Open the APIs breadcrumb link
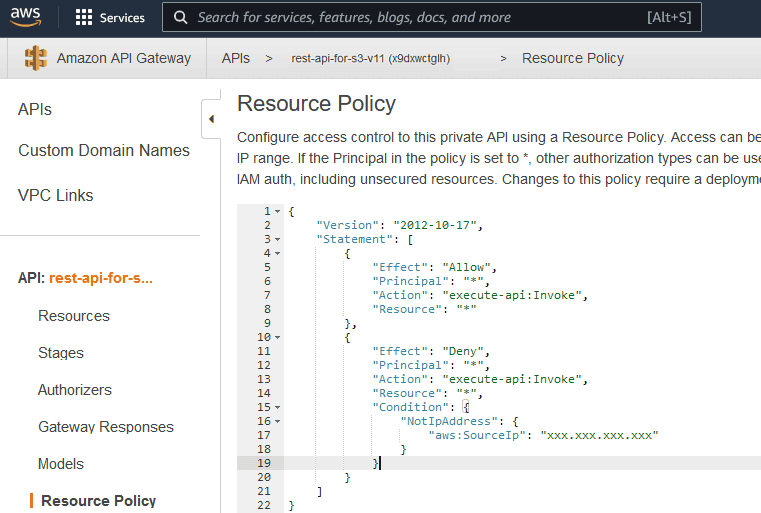Viewport: 761px width, 513px height. pos(235,58)
